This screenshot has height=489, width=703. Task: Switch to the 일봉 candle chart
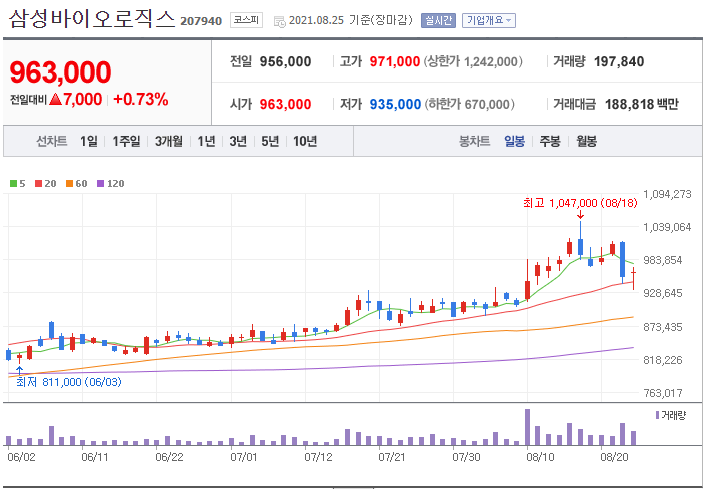(x=514, y=142)
